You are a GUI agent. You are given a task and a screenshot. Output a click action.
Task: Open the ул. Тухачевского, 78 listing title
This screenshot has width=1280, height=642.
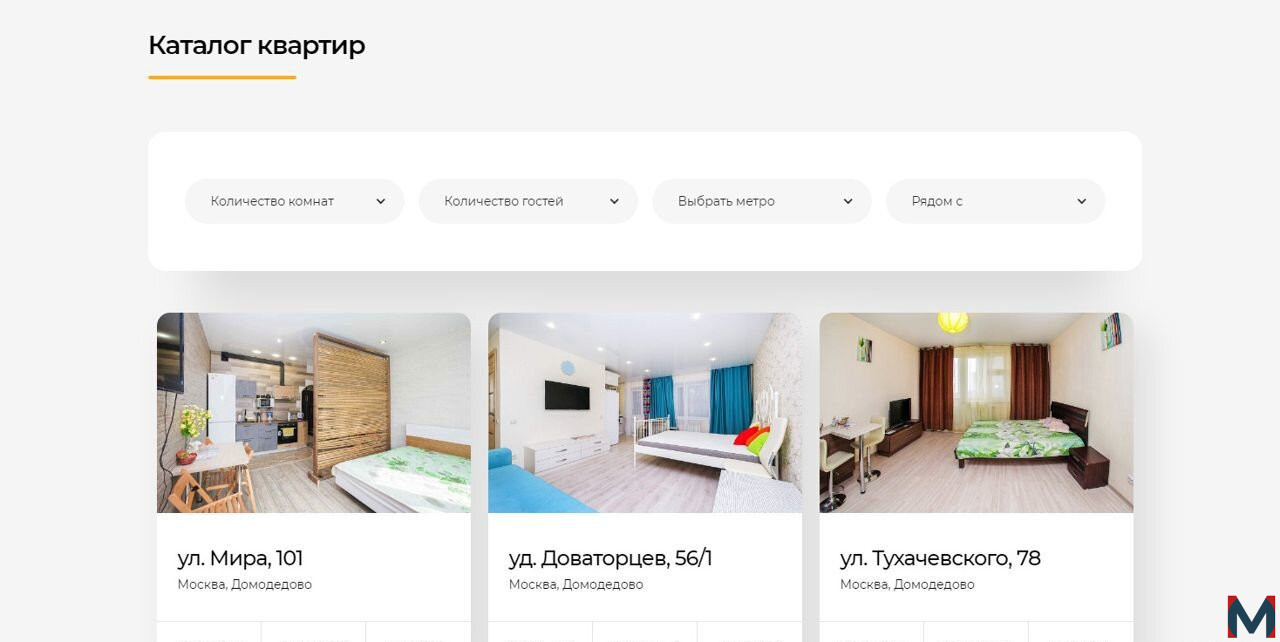tap(940, 558)
